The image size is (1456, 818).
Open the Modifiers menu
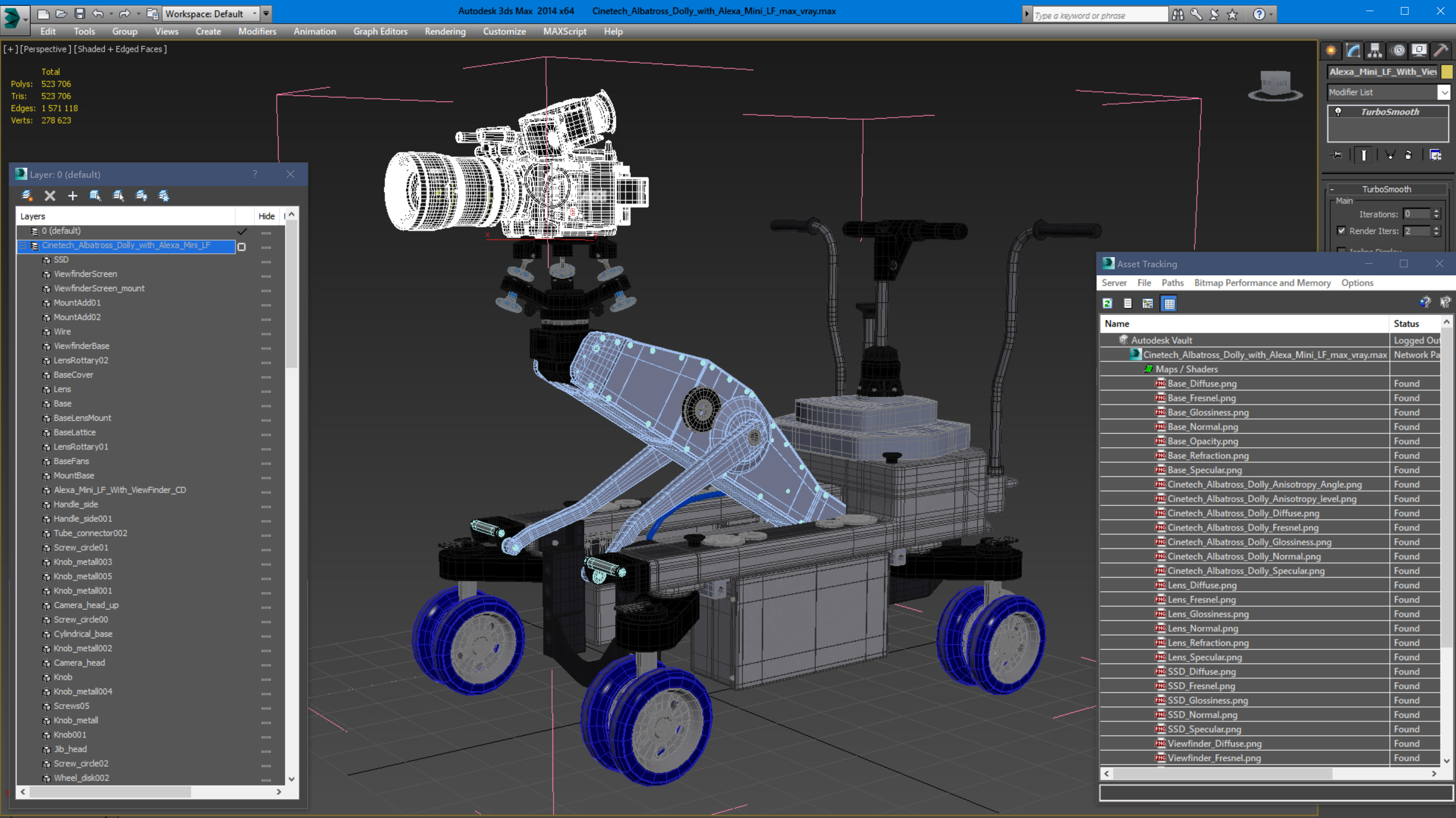tap(257, 32)
